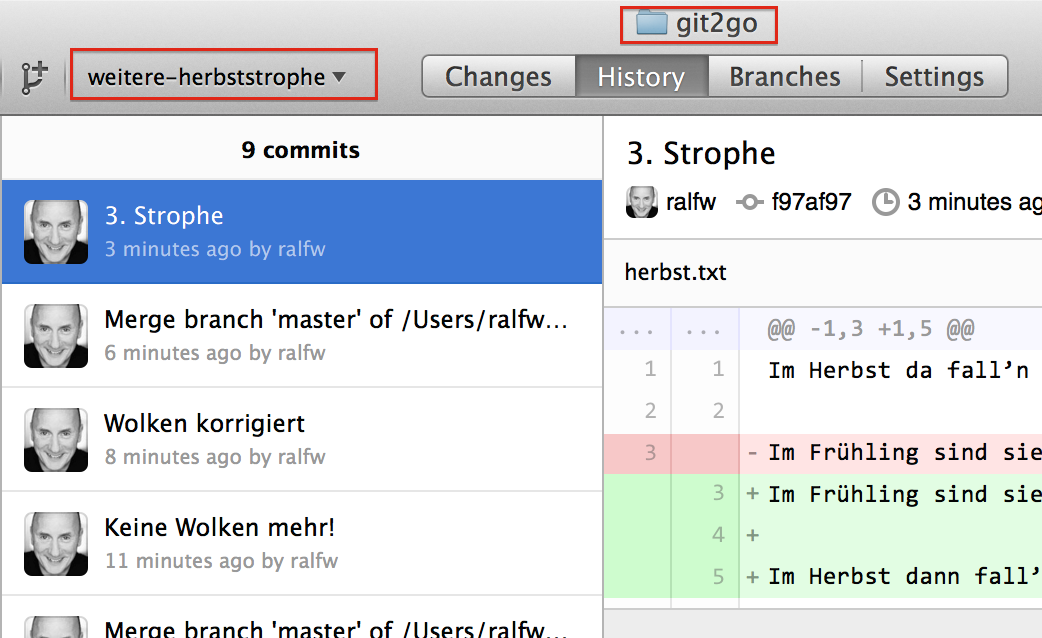The image size is (1042, 638).
Task: Click the '9 commits' header
Action: pyautogui.click(x=300, y=150)
